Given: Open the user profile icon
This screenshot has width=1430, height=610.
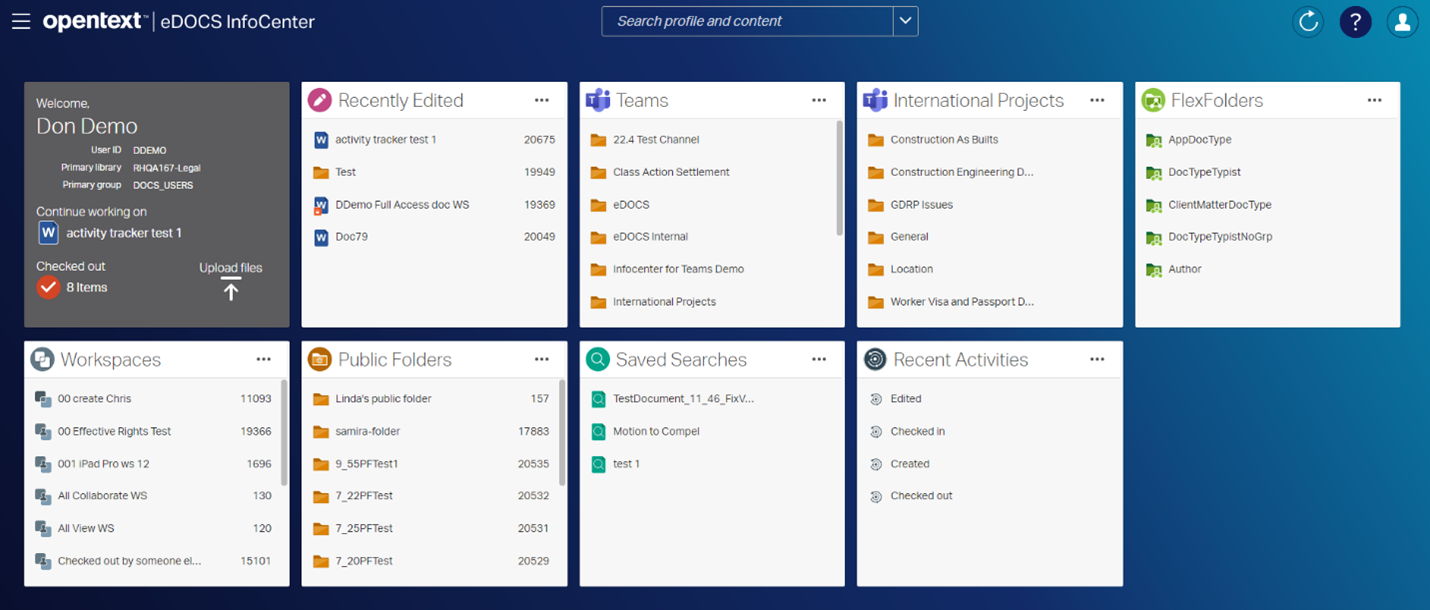Looking at the screenshot, I should pyautogui.click(x=1402, y=21).
